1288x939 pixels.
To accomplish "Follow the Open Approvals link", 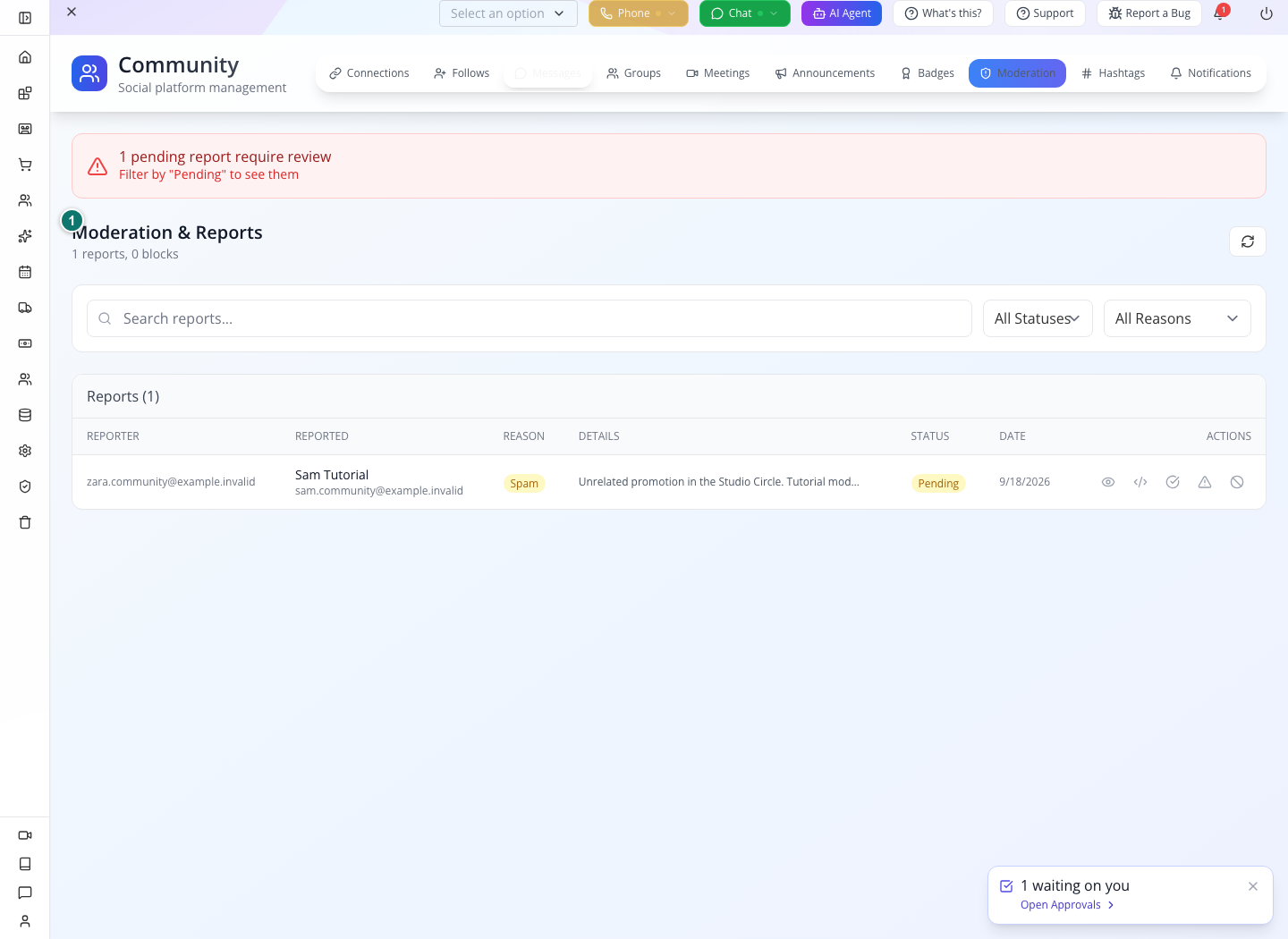I will tap(1067, 905).
